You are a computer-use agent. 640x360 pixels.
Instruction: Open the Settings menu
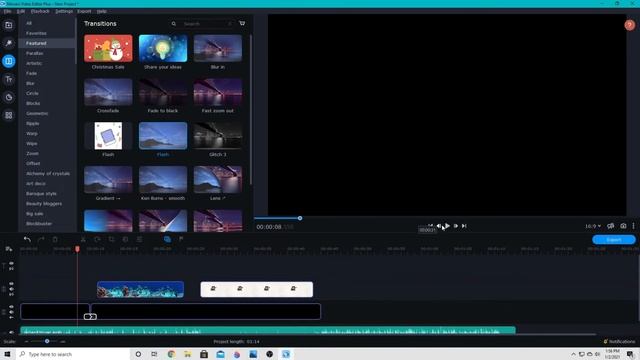[x=64, y=11]
